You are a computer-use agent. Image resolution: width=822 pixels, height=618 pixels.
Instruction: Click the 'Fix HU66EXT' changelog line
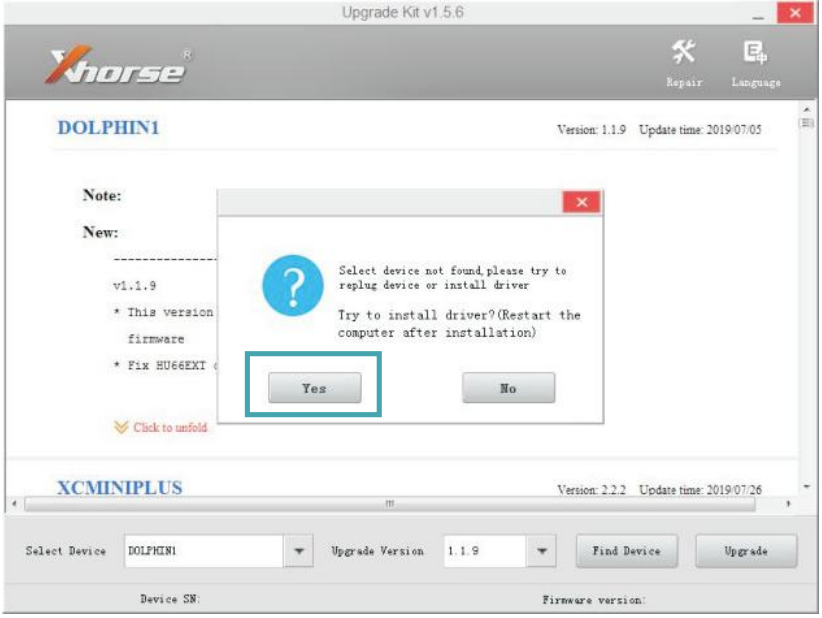pos(165,365)
